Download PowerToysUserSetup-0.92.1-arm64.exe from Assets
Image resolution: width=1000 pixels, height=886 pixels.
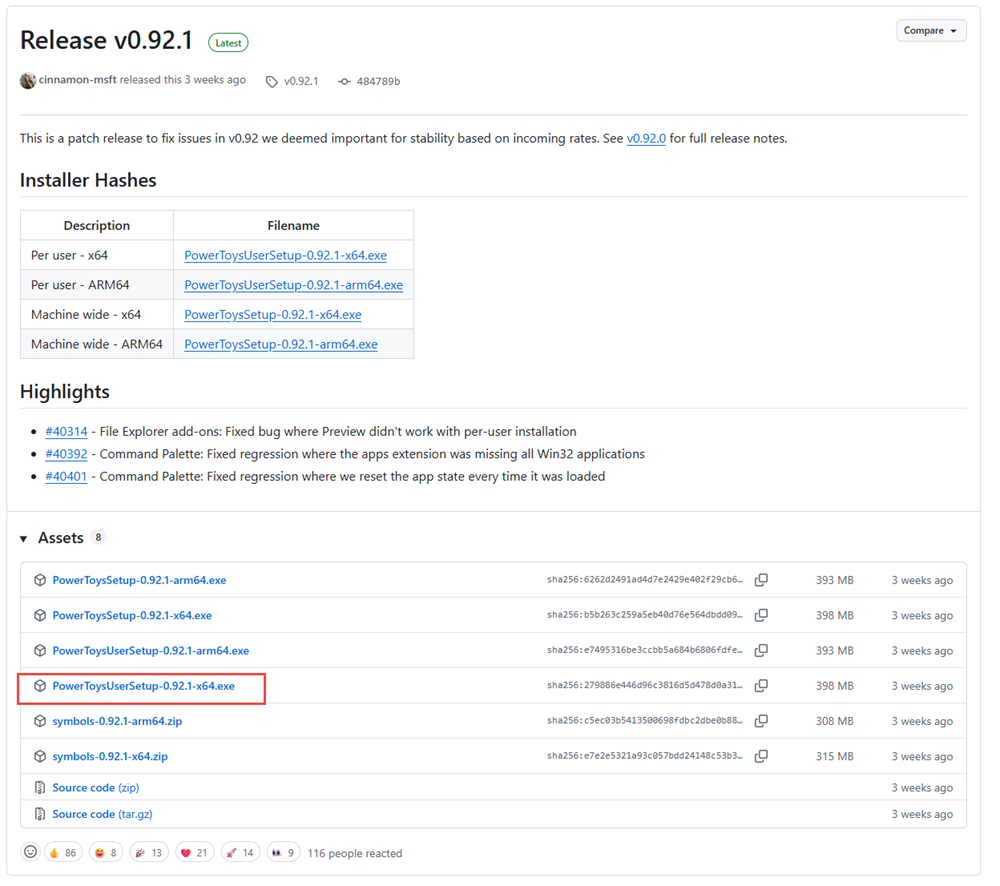151,651
